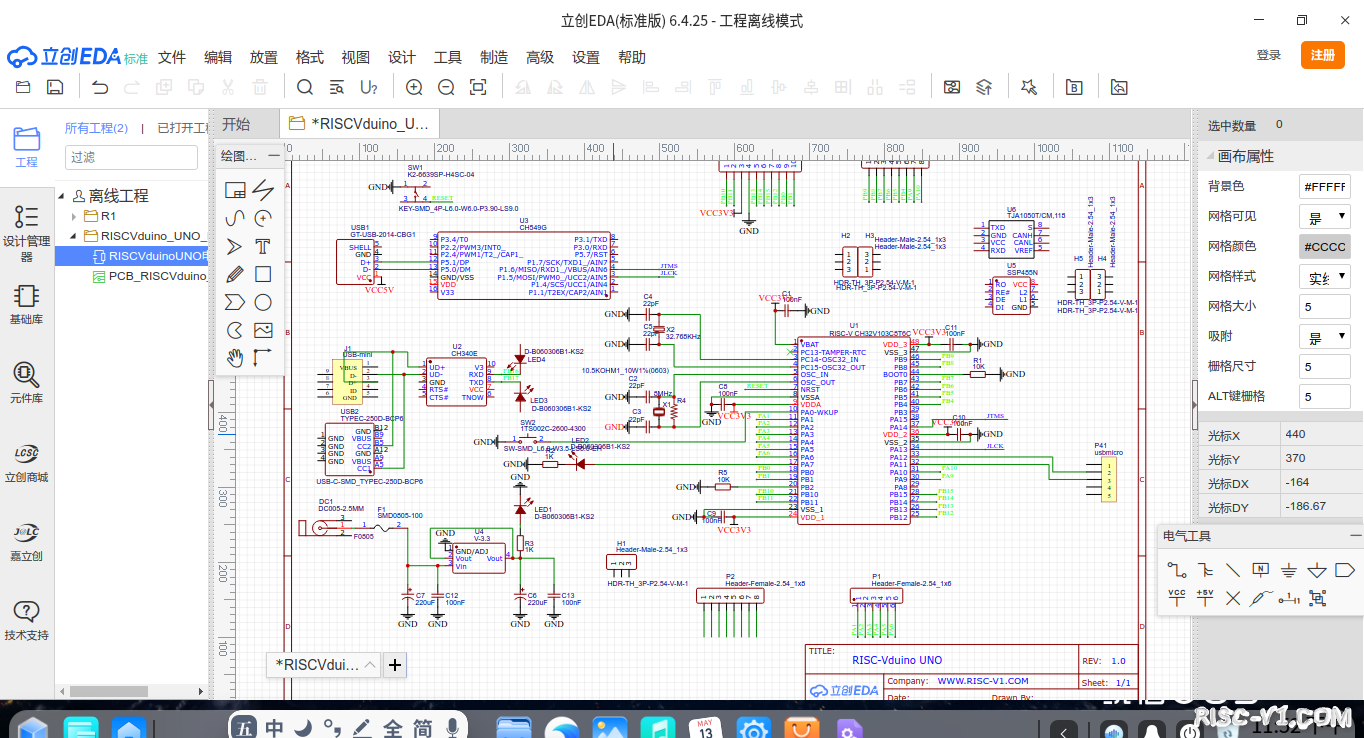1364x738 pixels.
Task: Click the background color #FFFFFF field
Action: tap(1324, 186)
